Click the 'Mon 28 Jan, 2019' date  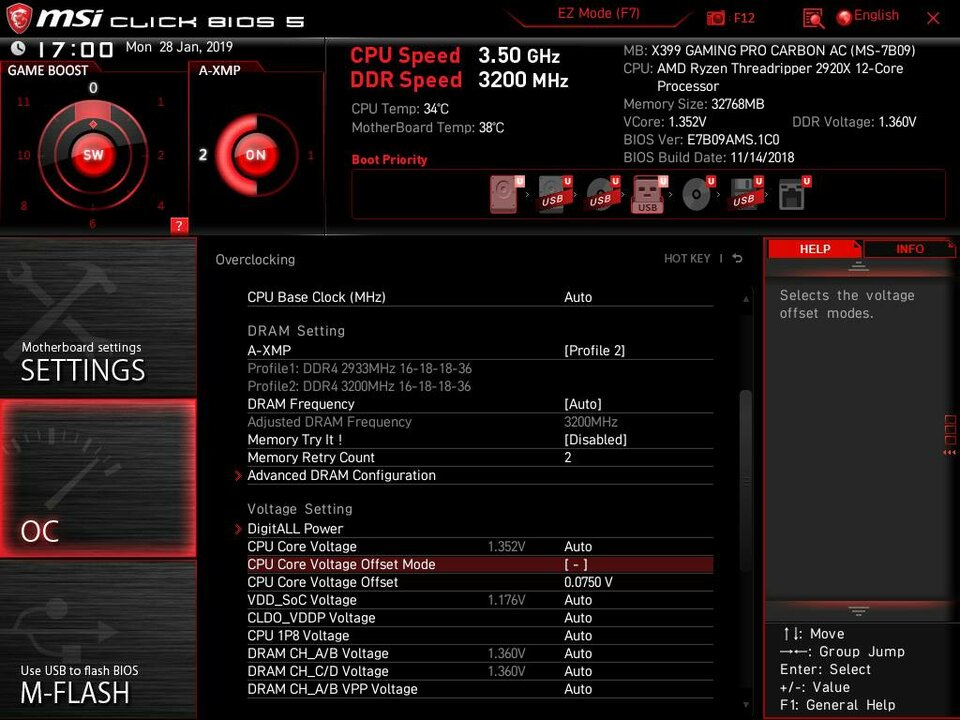click(x=179, y=47)
